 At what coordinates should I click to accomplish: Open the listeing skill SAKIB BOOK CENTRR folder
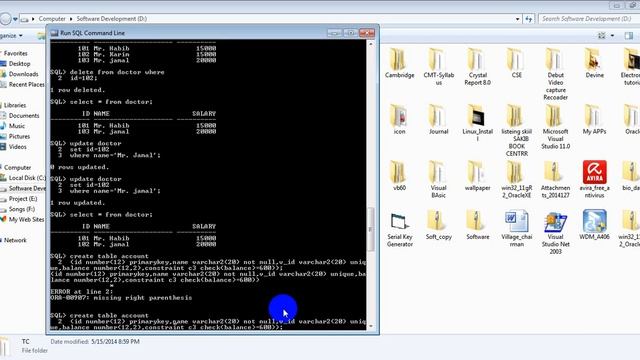coord(516,130)
